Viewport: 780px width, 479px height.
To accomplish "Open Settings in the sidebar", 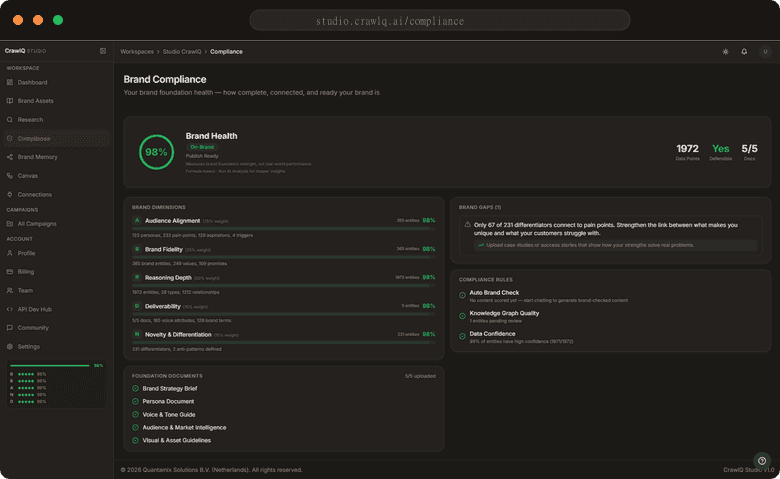I will pos(56,346).
